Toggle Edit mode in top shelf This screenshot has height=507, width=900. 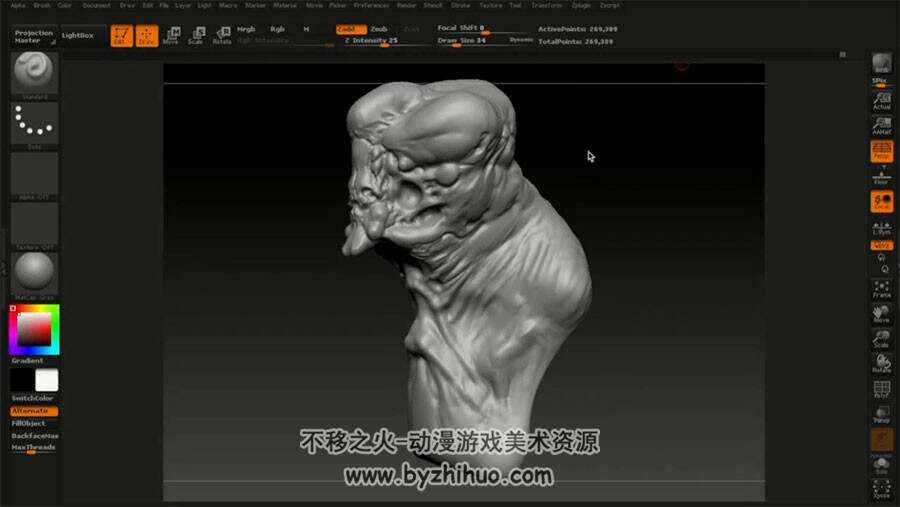121,36
